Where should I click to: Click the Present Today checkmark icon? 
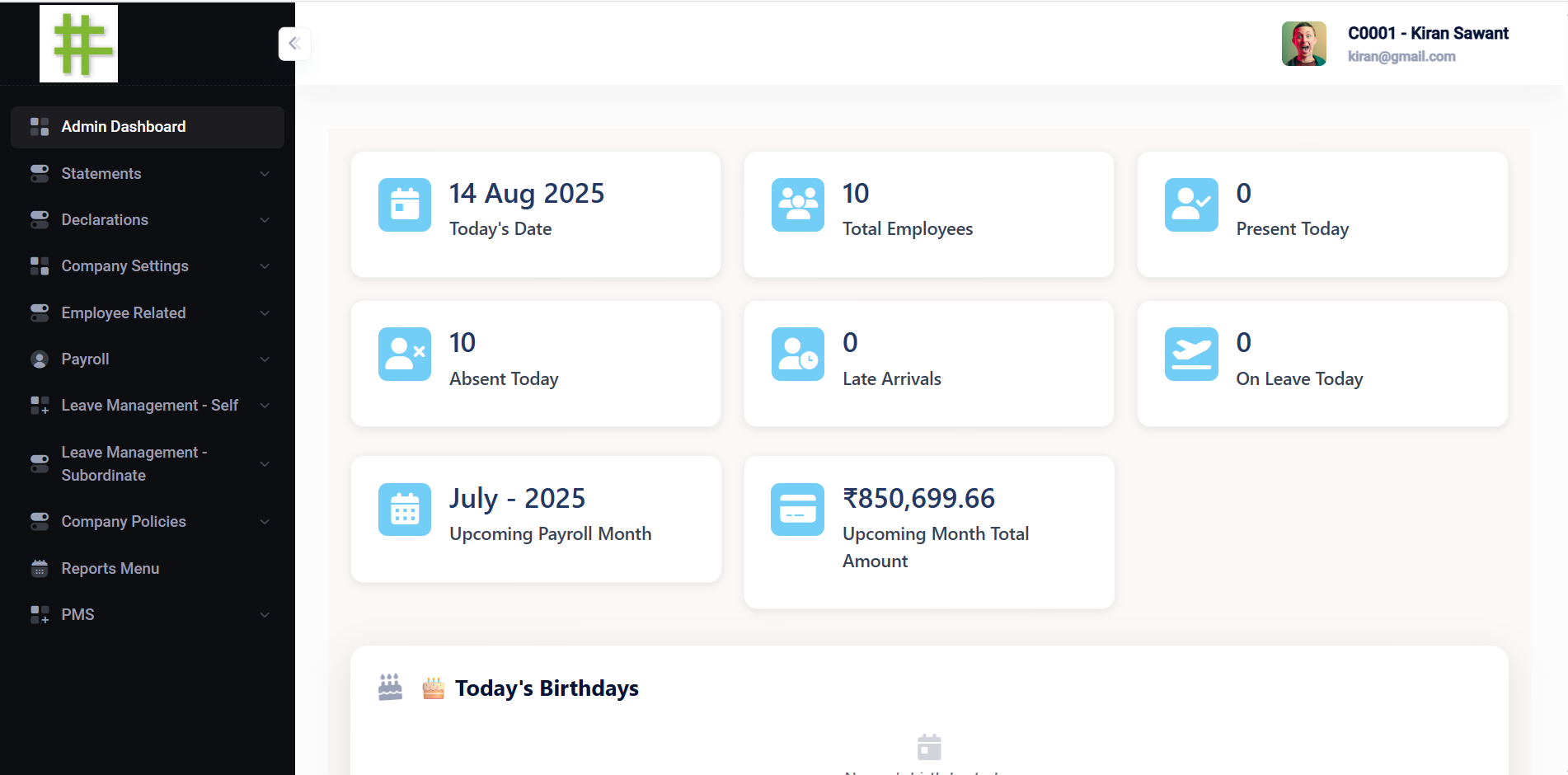click(x=1191, y=204)
